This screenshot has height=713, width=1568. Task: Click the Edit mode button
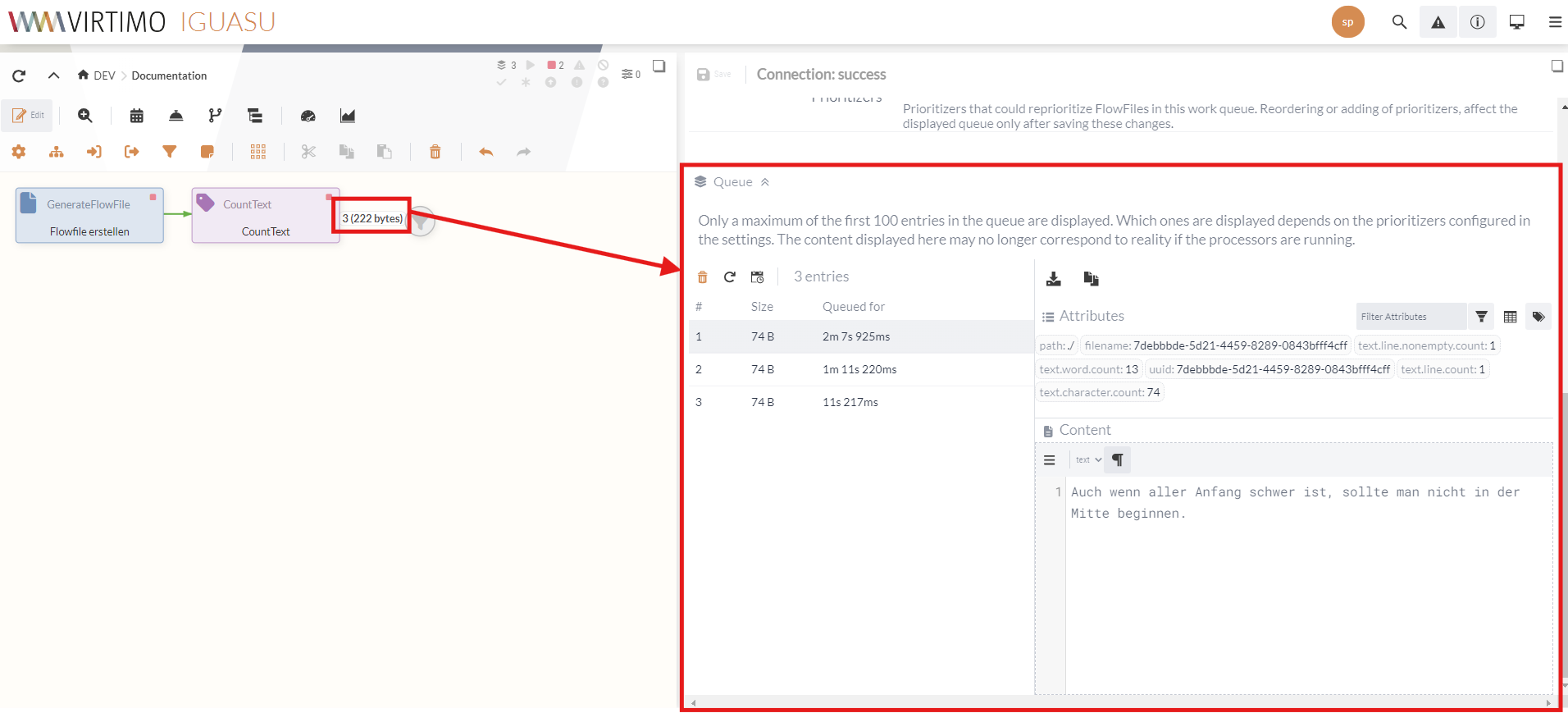coord(28,116)
